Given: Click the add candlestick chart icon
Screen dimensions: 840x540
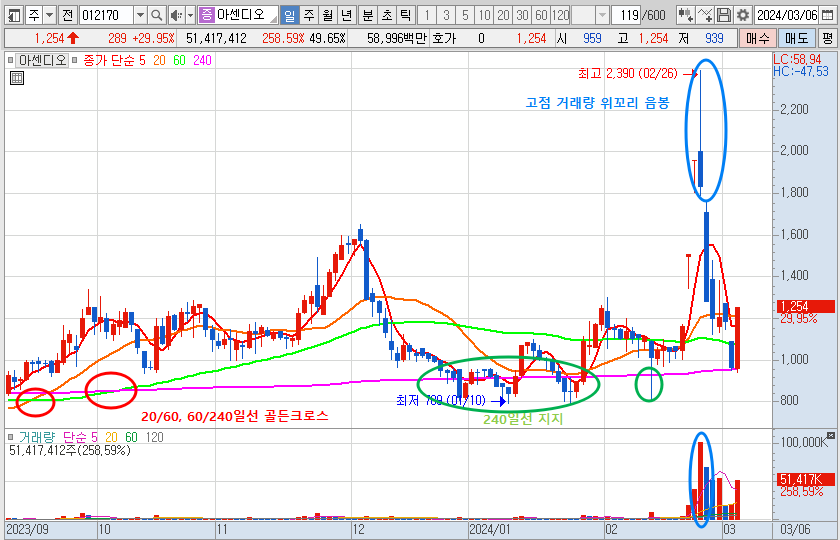Looking at the screenshot, I should (x=685, y=15).
